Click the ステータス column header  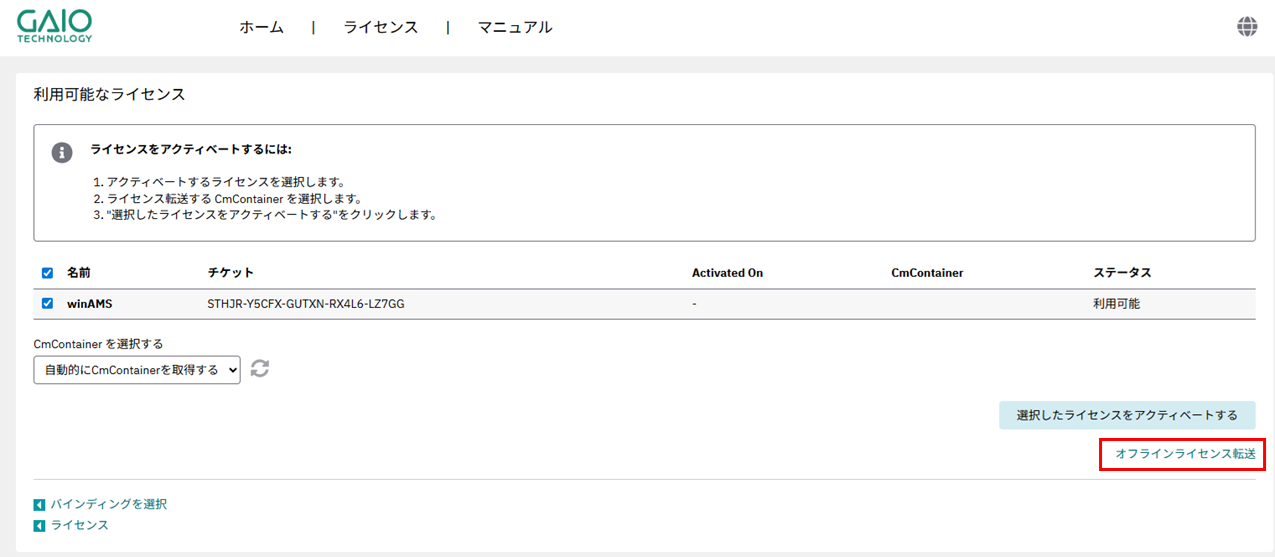point(1122,273)
